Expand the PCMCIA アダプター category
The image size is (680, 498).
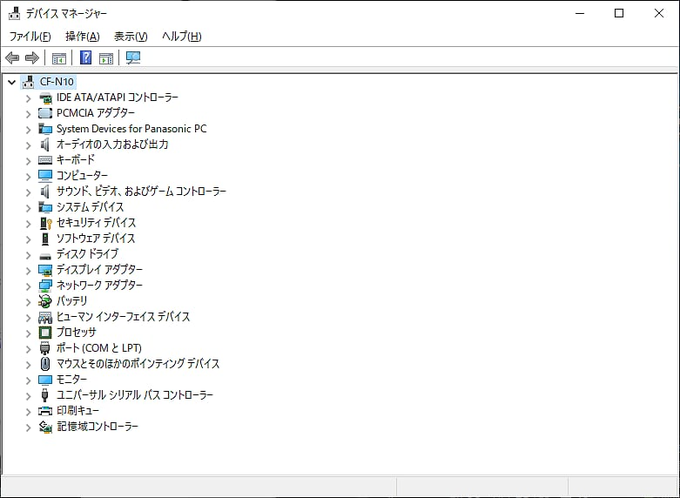29,114
